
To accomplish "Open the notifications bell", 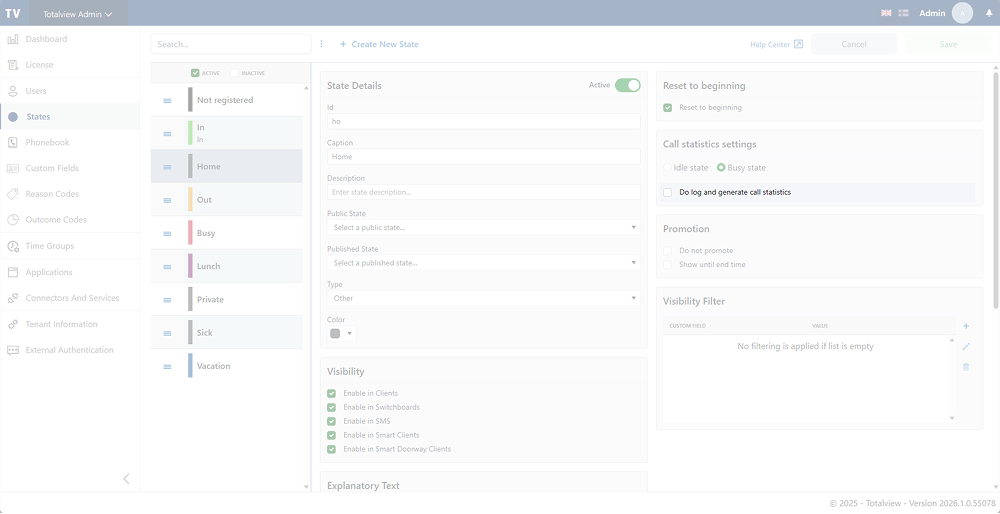I will coord(989,13).
